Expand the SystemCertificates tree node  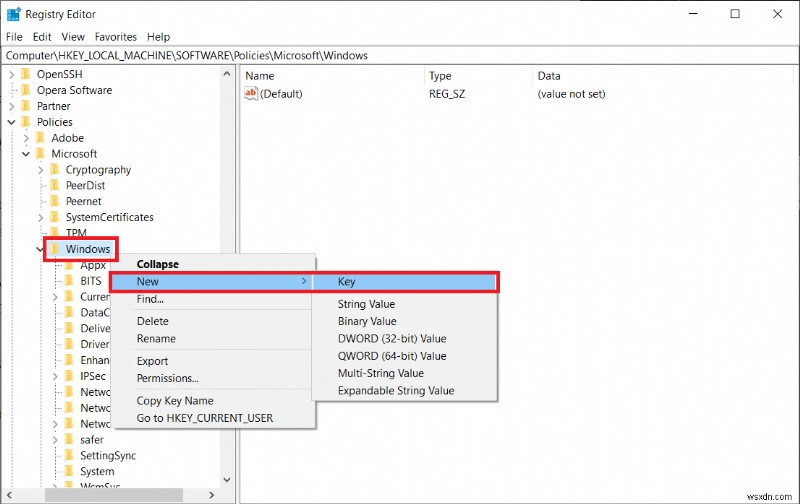40,217
